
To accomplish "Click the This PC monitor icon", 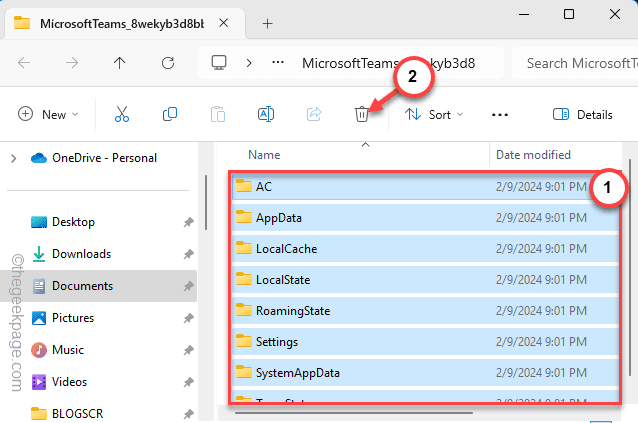I will coord(219,63).
